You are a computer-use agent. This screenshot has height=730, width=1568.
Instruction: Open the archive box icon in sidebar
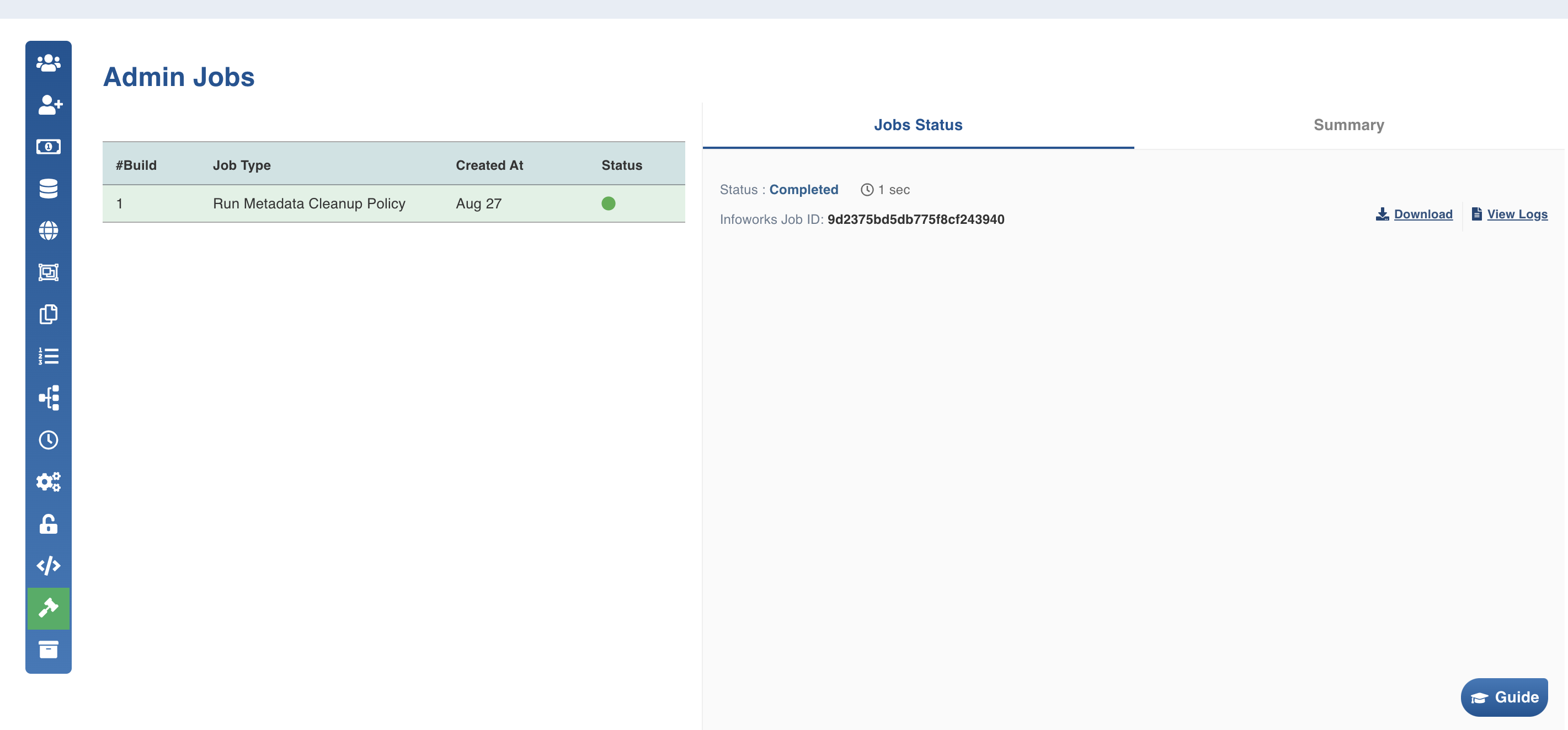[x=48, y=650]
